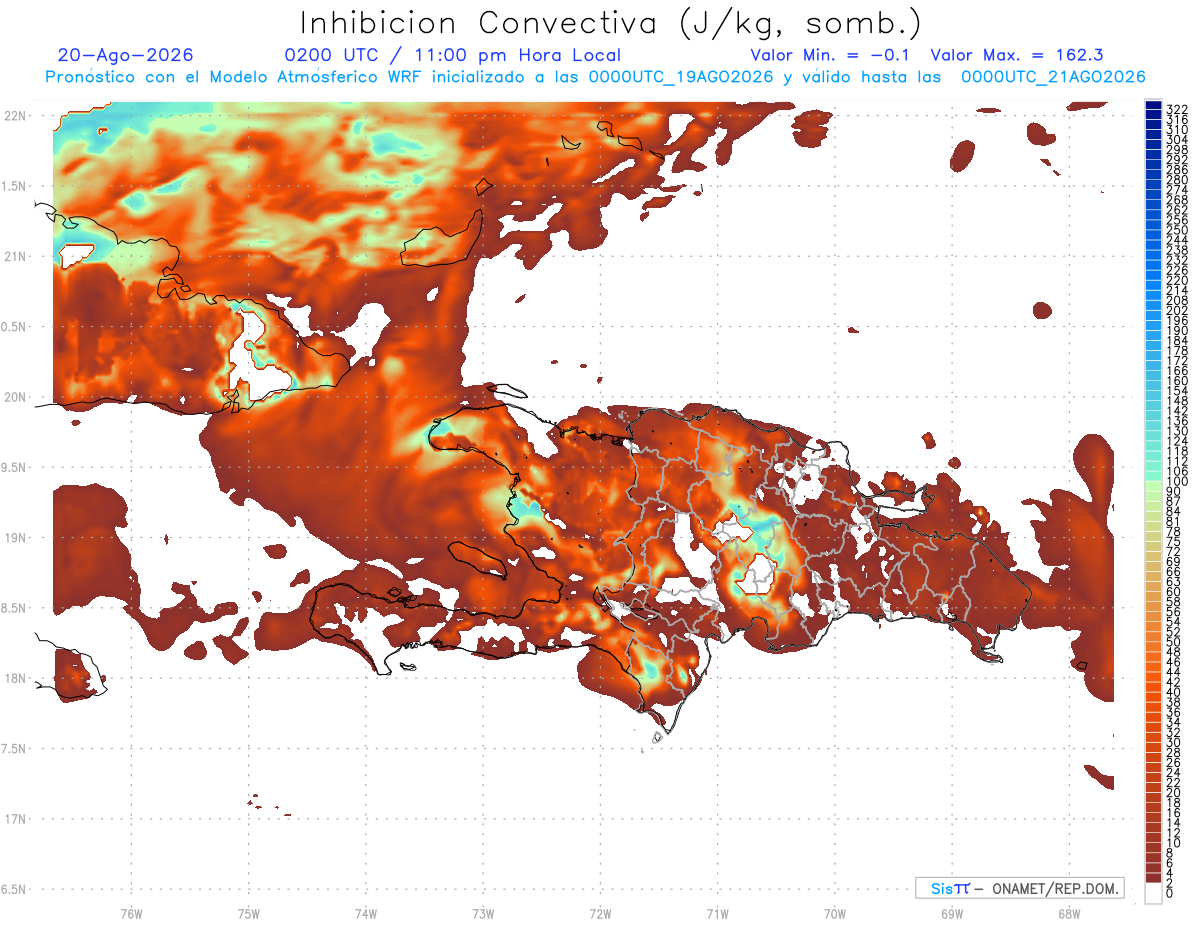Click the "21N" latitude label
The height and width of the screenshot is (927, 1200).
pyautogui.click(x=15, y=256)
